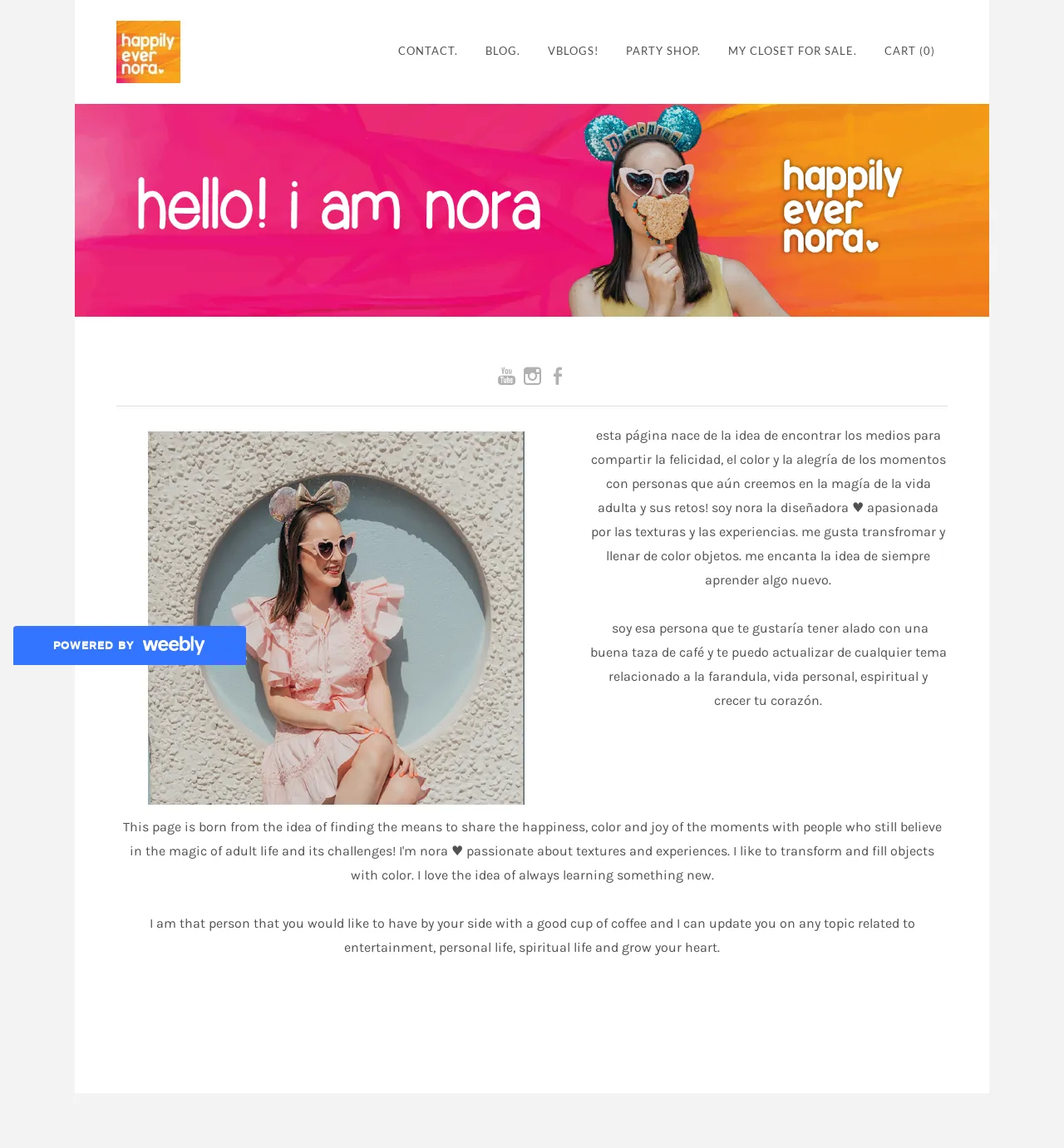Click the happily ever nora banner logo
Screen dimensions: 1064x1148
point(841,206)
